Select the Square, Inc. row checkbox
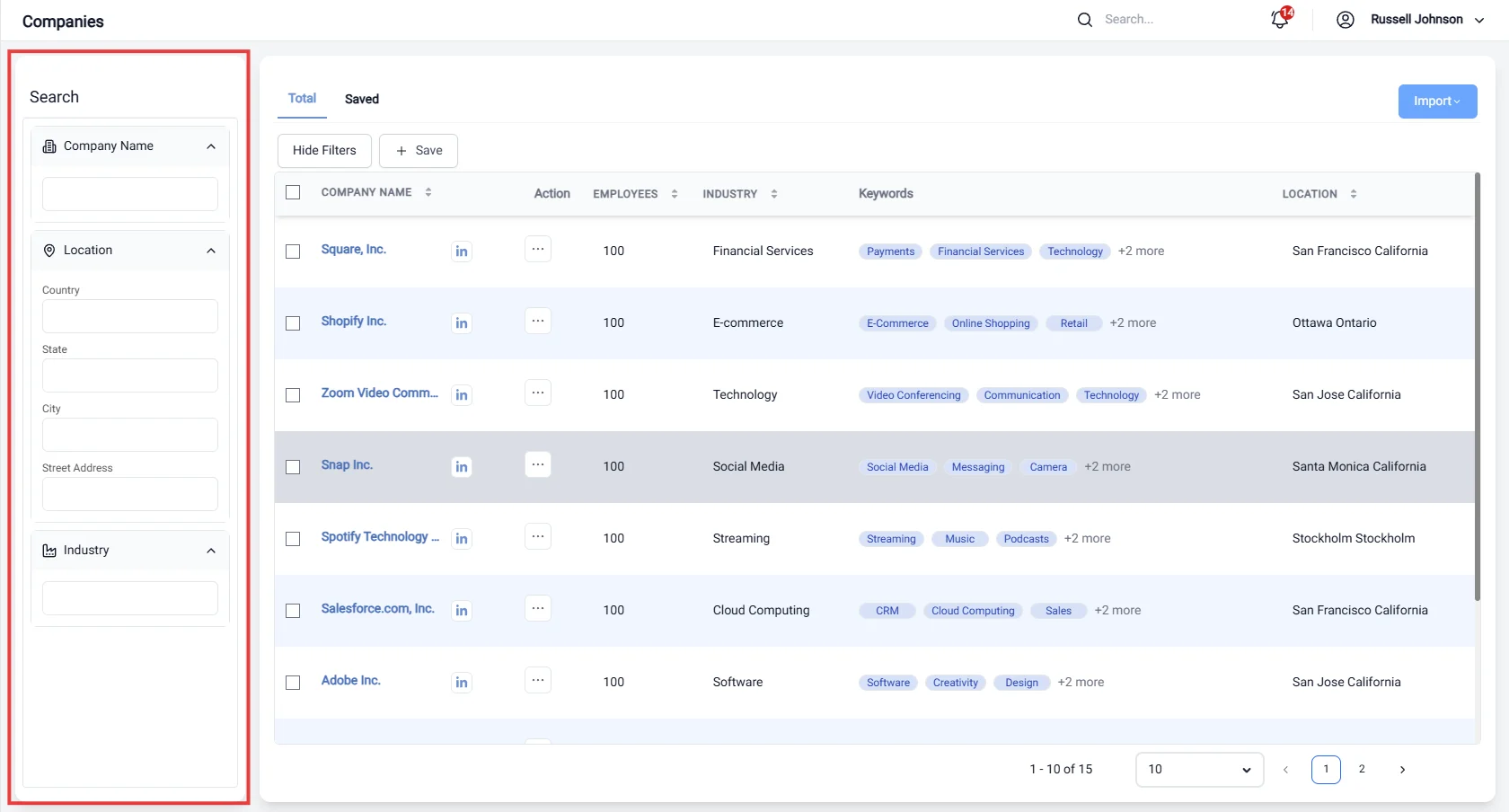1509x812 pixels. [x=293, y=252]
